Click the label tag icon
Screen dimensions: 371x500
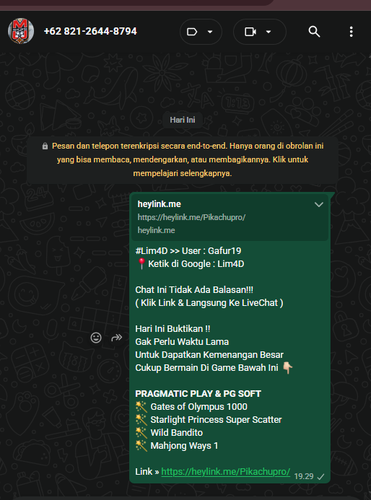[x=192, y=32]
